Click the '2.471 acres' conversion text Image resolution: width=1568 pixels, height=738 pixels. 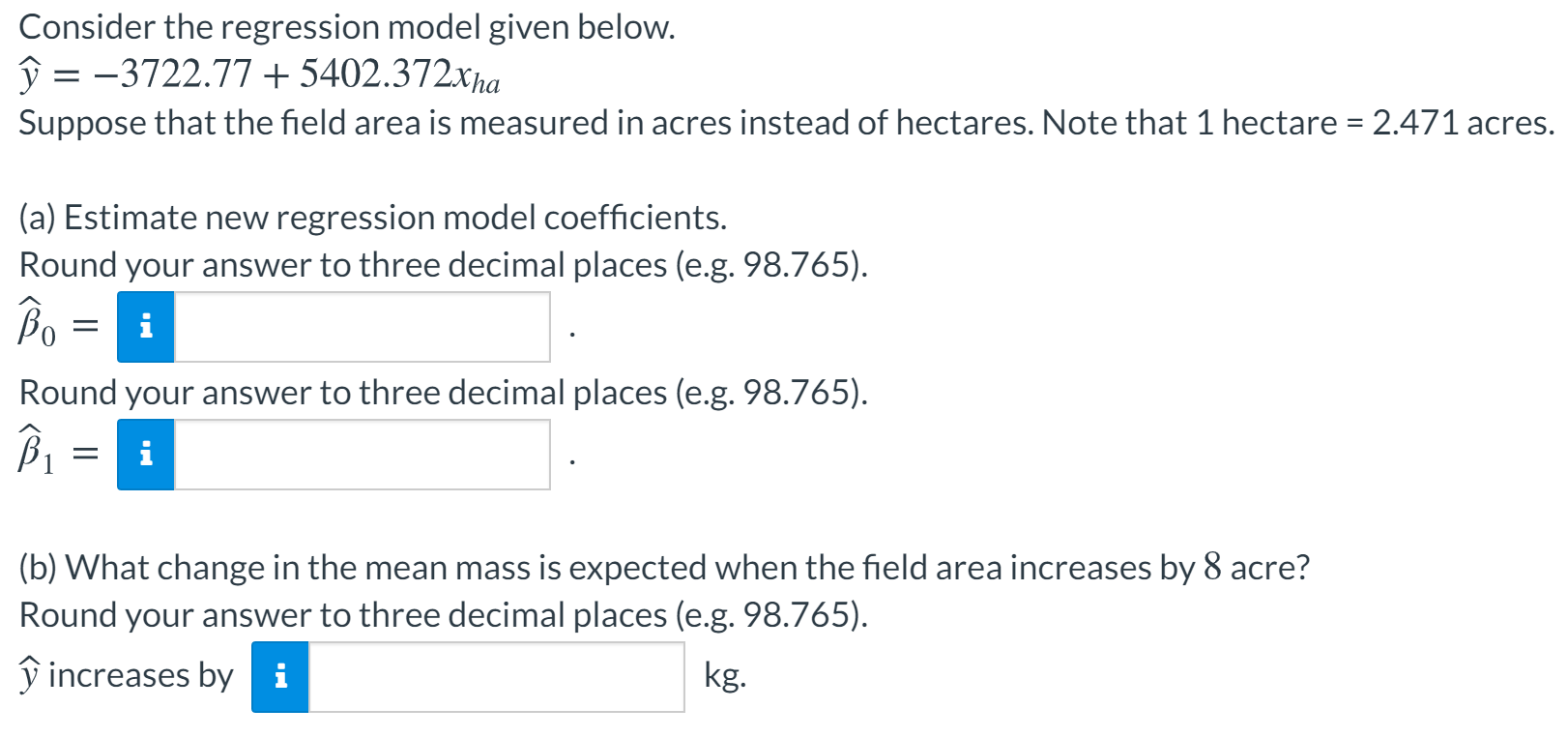coord(1463,123)
